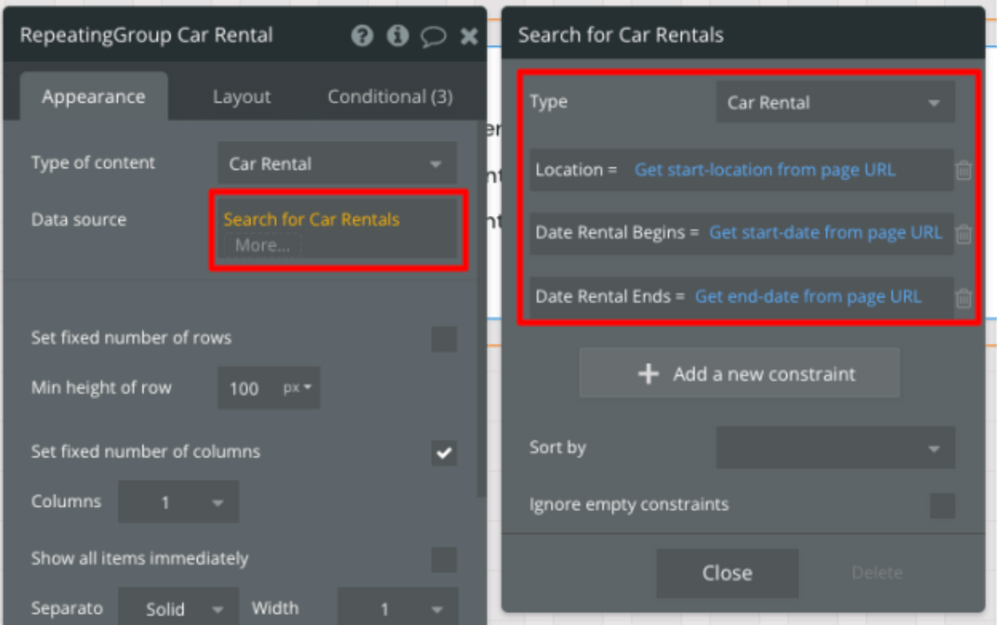Check Ignore empty constraints box

(942, 506)
